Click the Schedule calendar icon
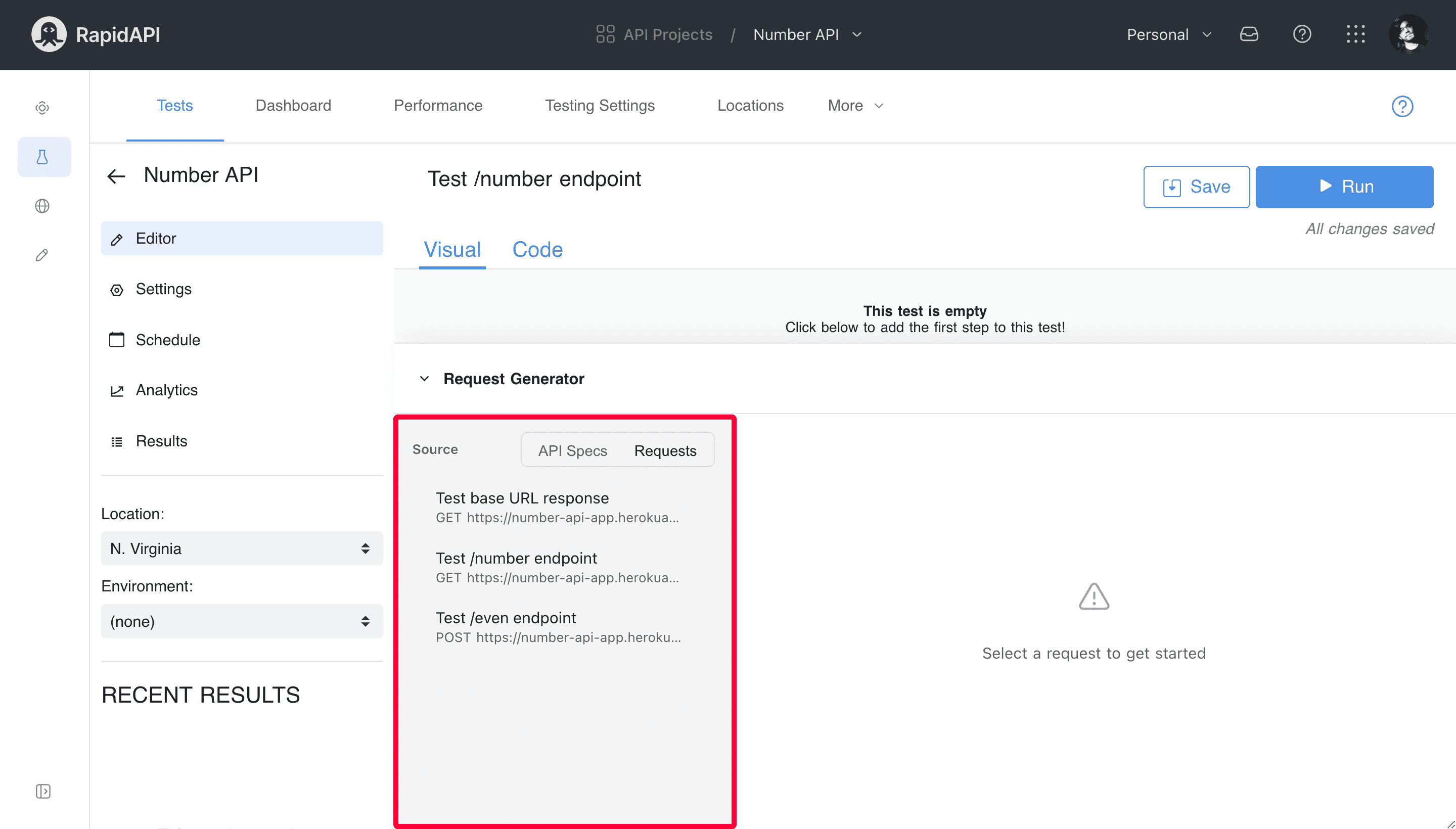This screenshot has width=1456, height=829. [117, 340]
